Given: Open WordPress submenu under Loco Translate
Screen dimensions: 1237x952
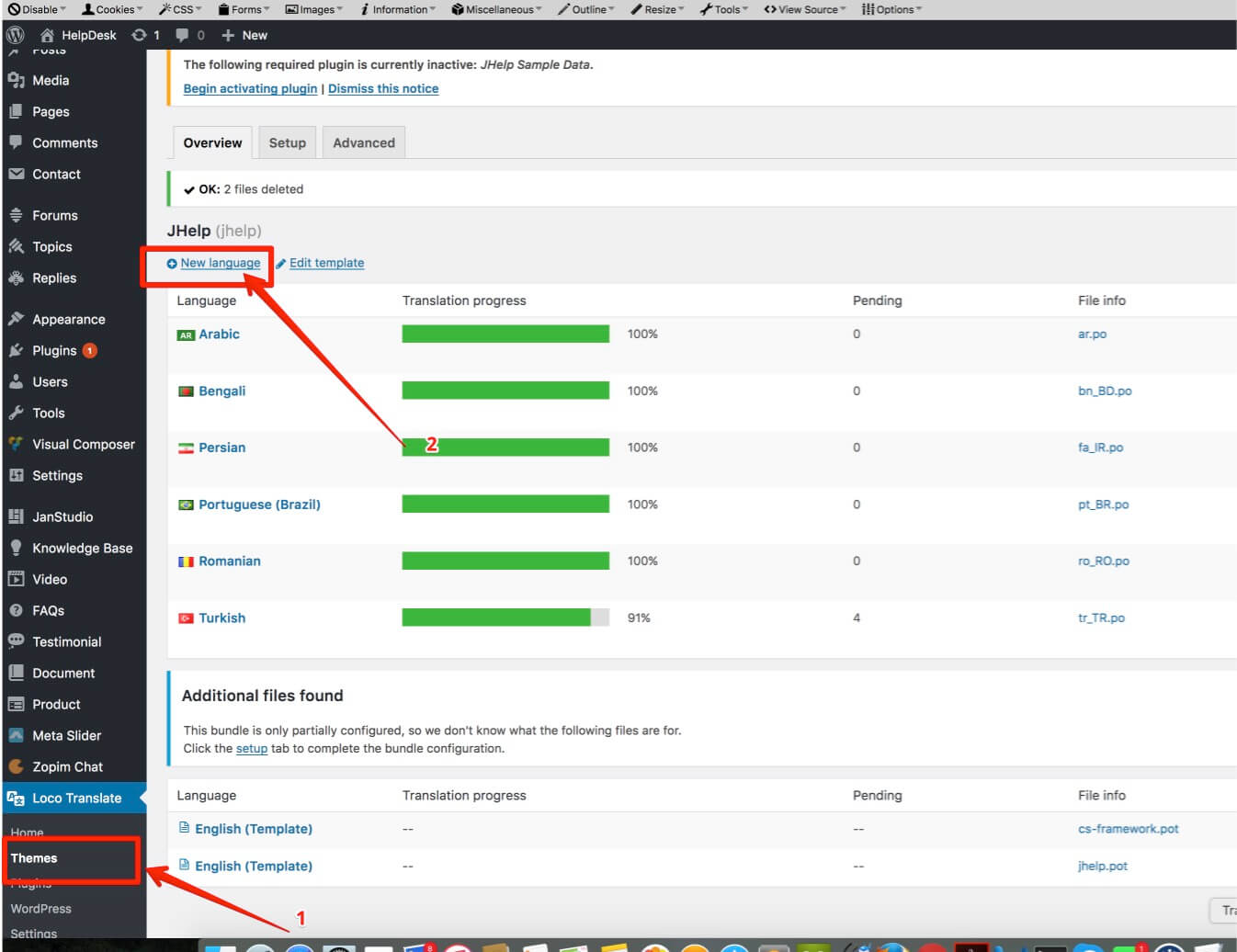Looking at the screenshot, I should pos(40,909).
